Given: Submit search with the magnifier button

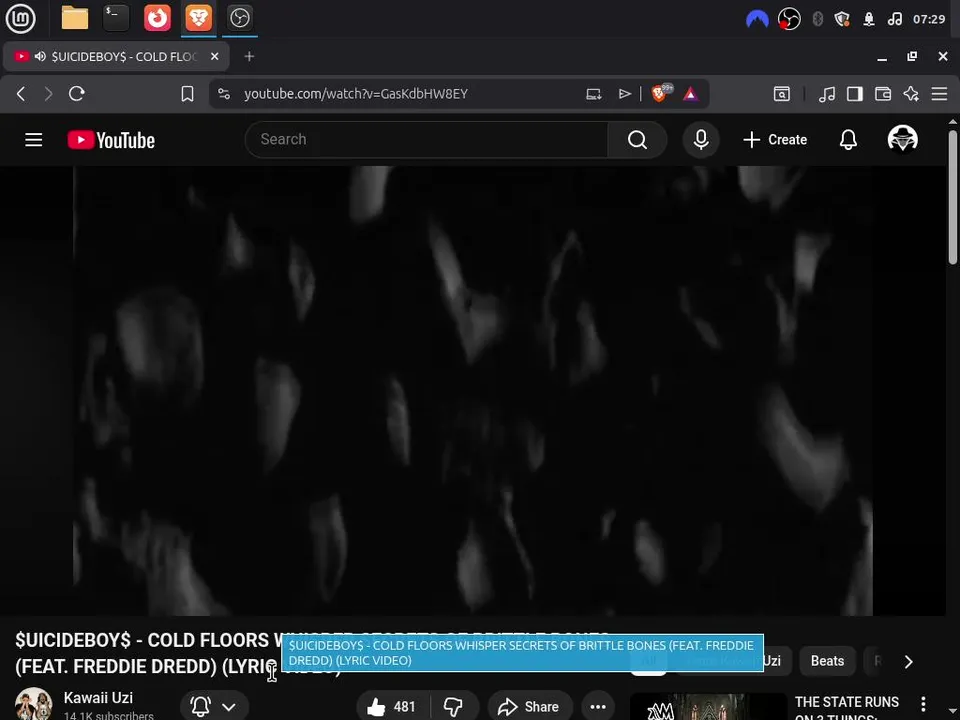Looking at the screenshot, I should click(x=637, y=140).
